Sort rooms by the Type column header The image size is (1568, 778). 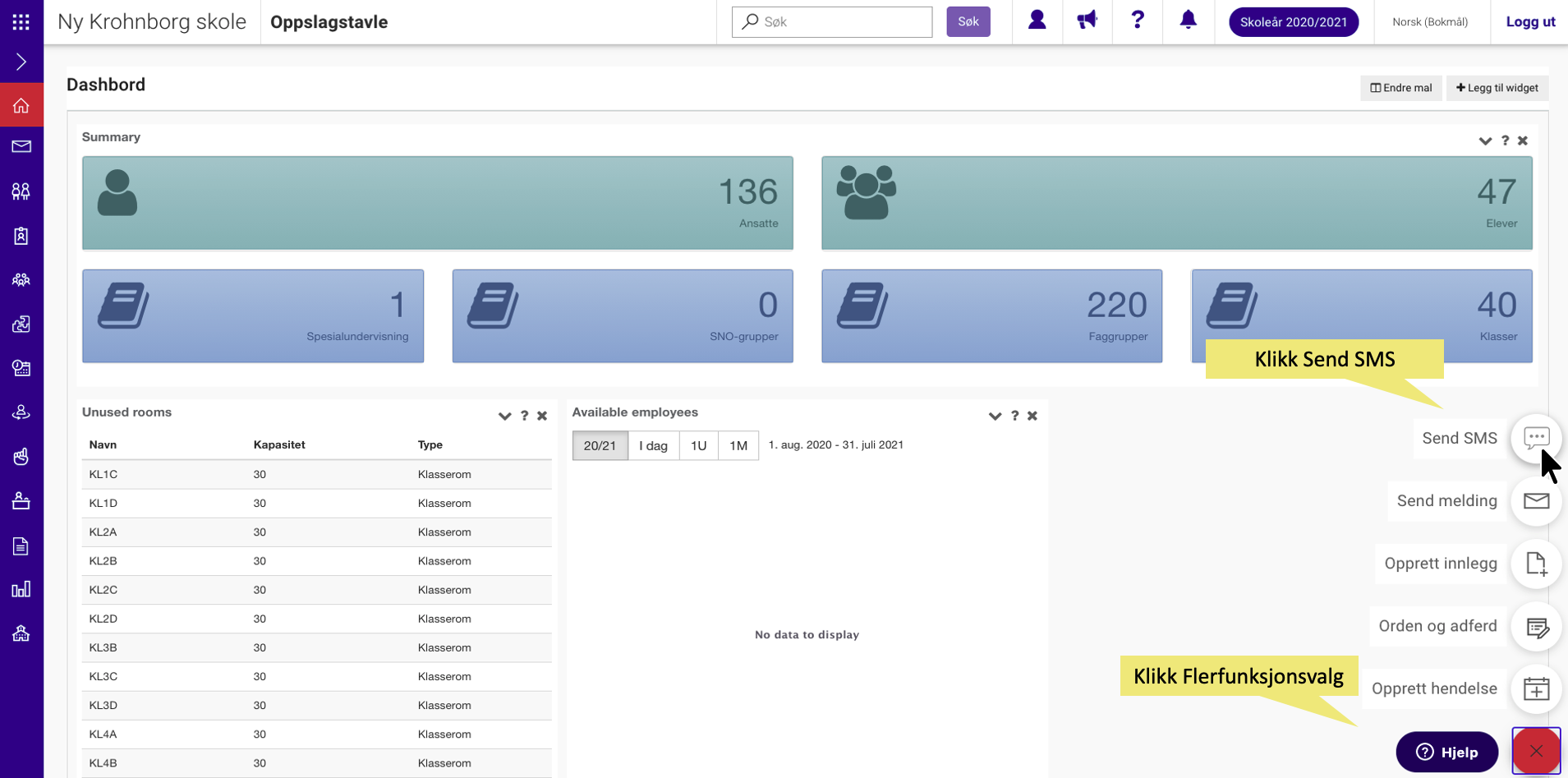point(430,444)
